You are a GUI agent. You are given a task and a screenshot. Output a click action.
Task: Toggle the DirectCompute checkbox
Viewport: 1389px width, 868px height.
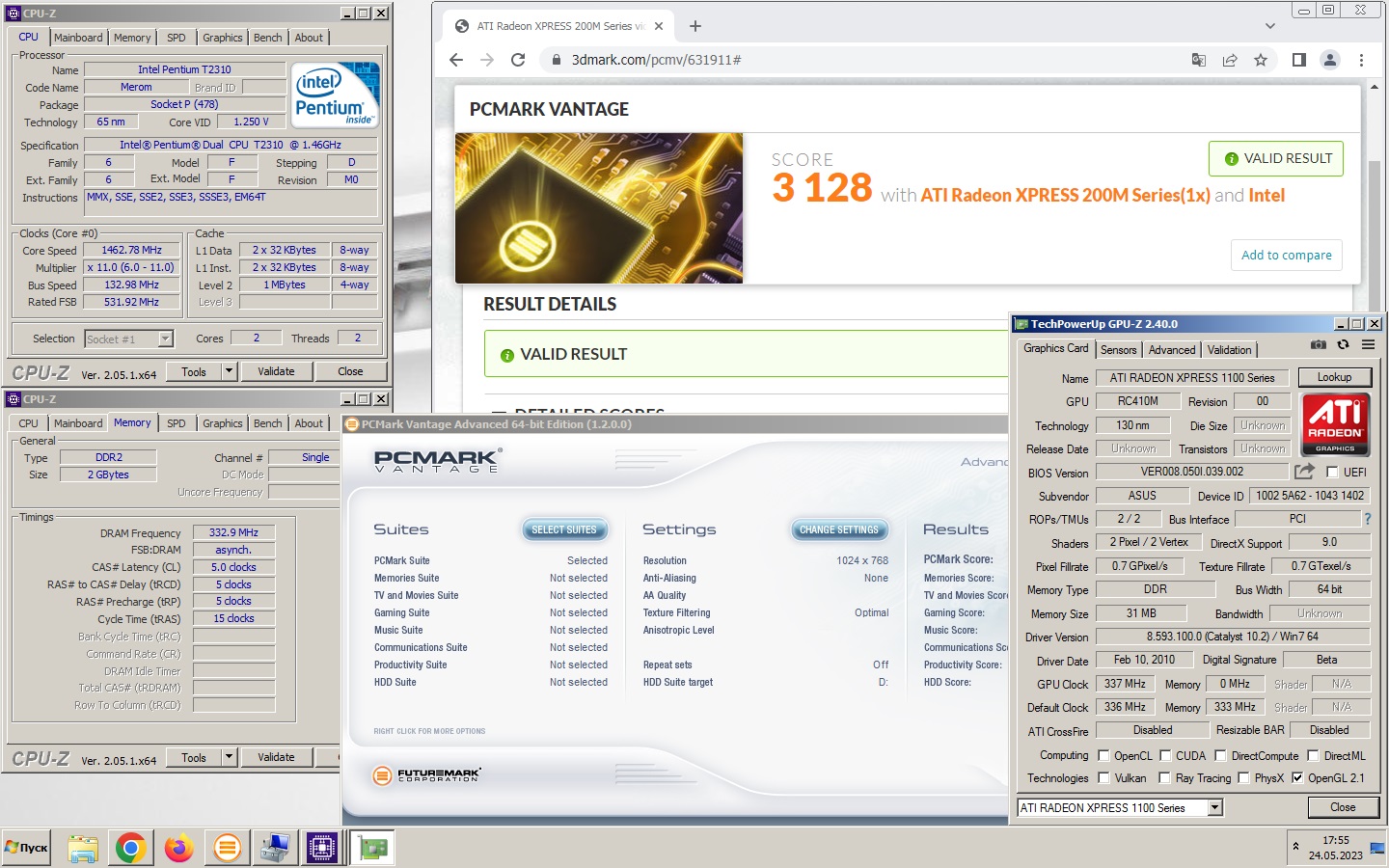point(1220,755)
